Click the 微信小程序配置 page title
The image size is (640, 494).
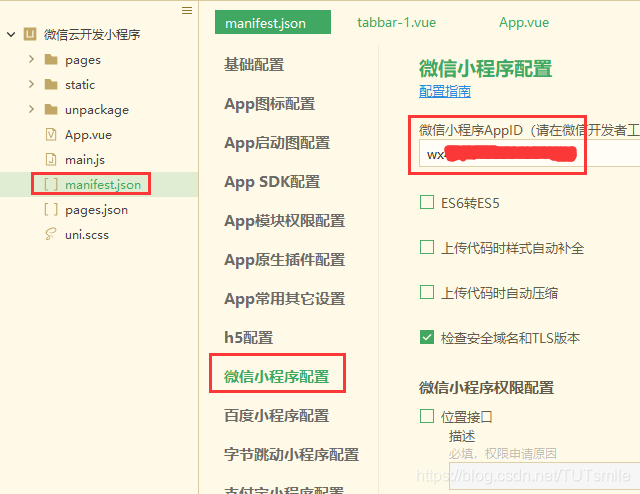[485, 68]
